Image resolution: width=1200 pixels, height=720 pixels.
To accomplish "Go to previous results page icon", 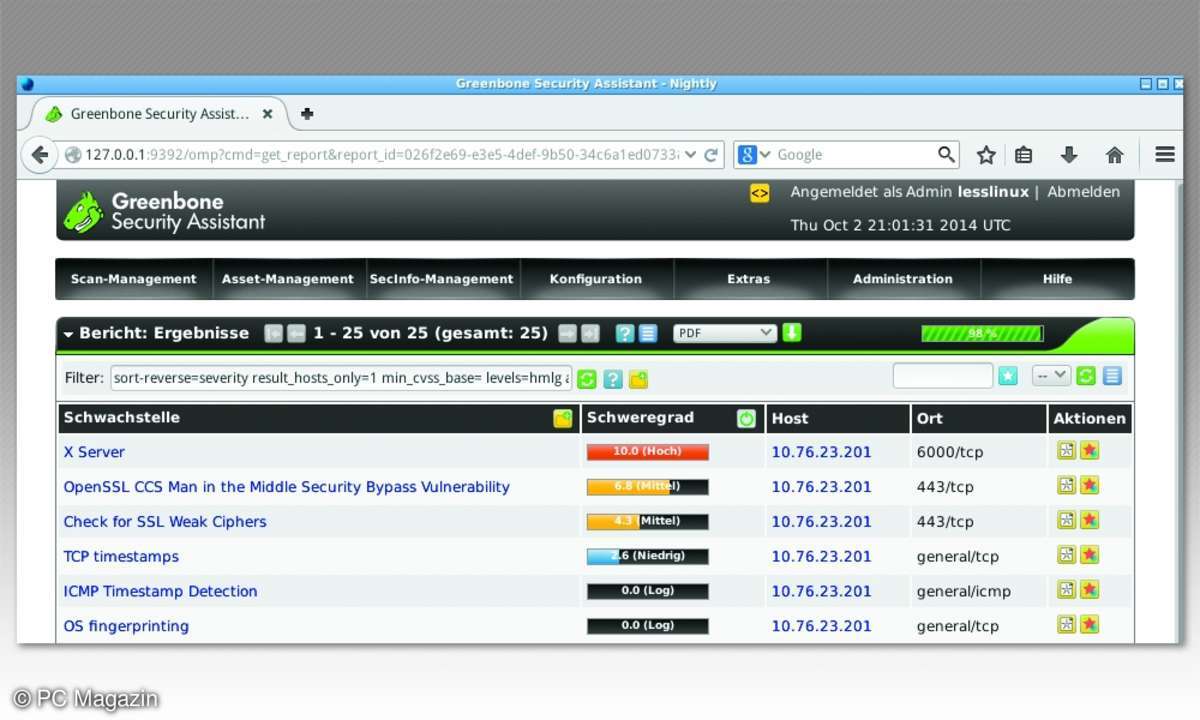I will point(297,333).
